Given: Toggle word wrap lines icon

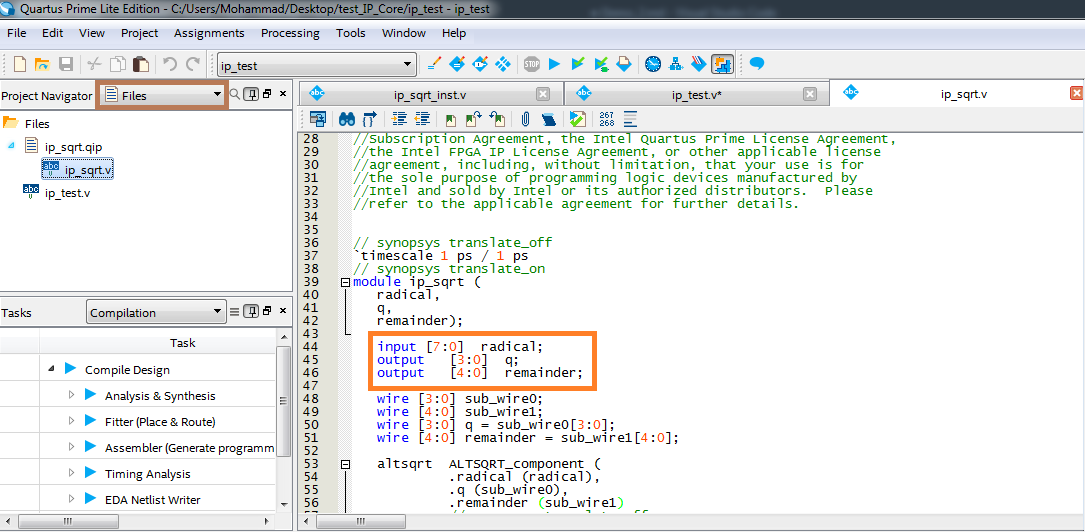Looking at the screenshot, I should pos(630,119).
